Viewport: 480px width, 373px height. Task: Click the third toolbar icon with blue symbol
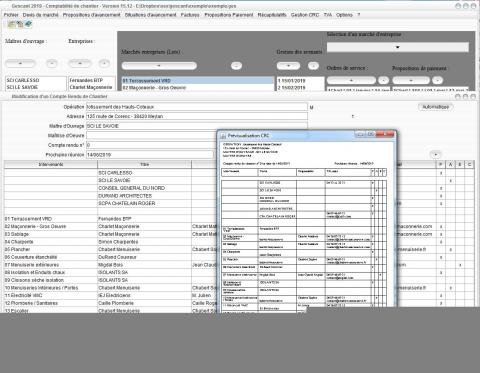28,24
